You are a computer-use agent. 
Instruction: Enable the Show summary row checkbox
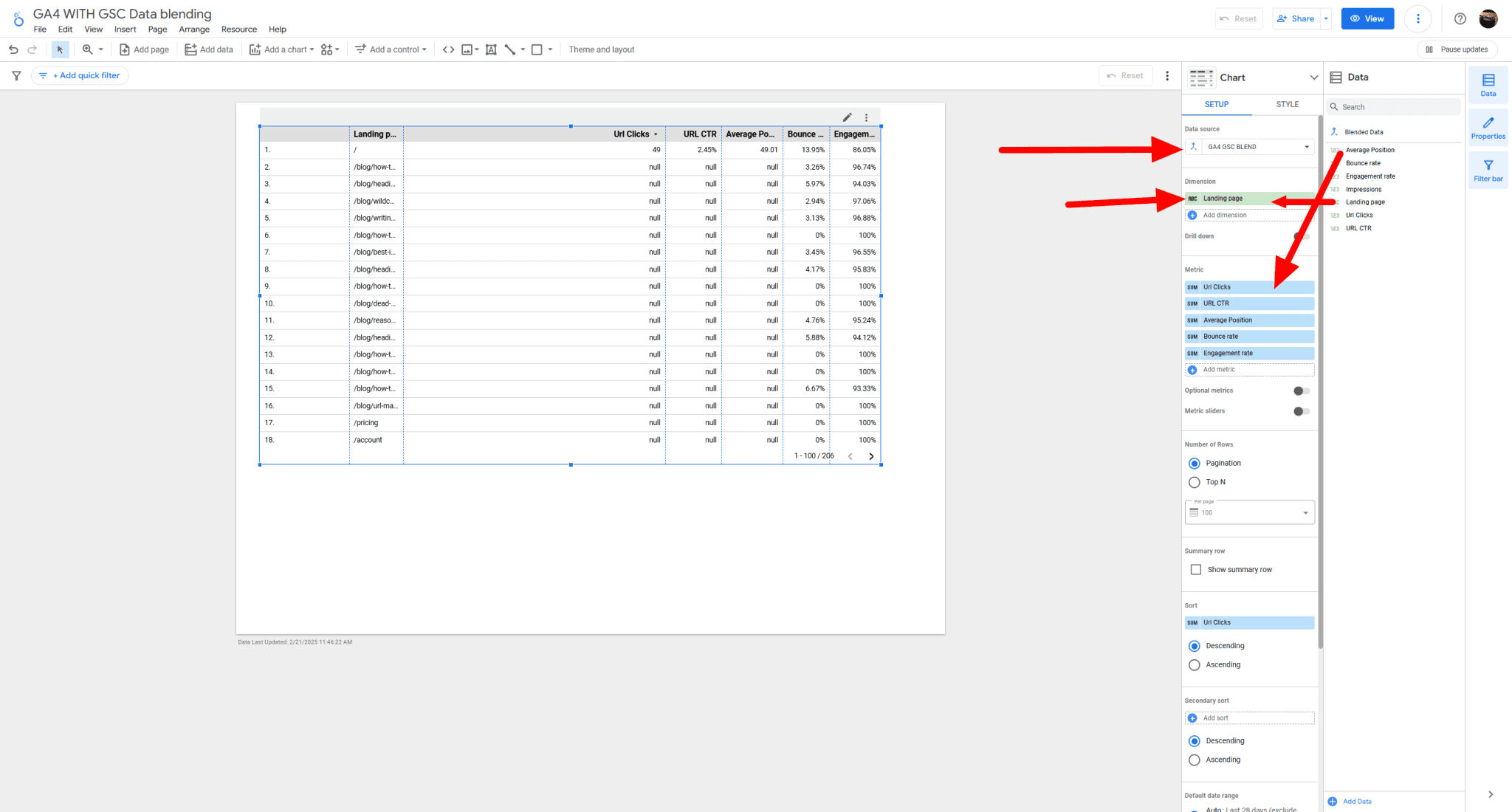point(1196,569)
